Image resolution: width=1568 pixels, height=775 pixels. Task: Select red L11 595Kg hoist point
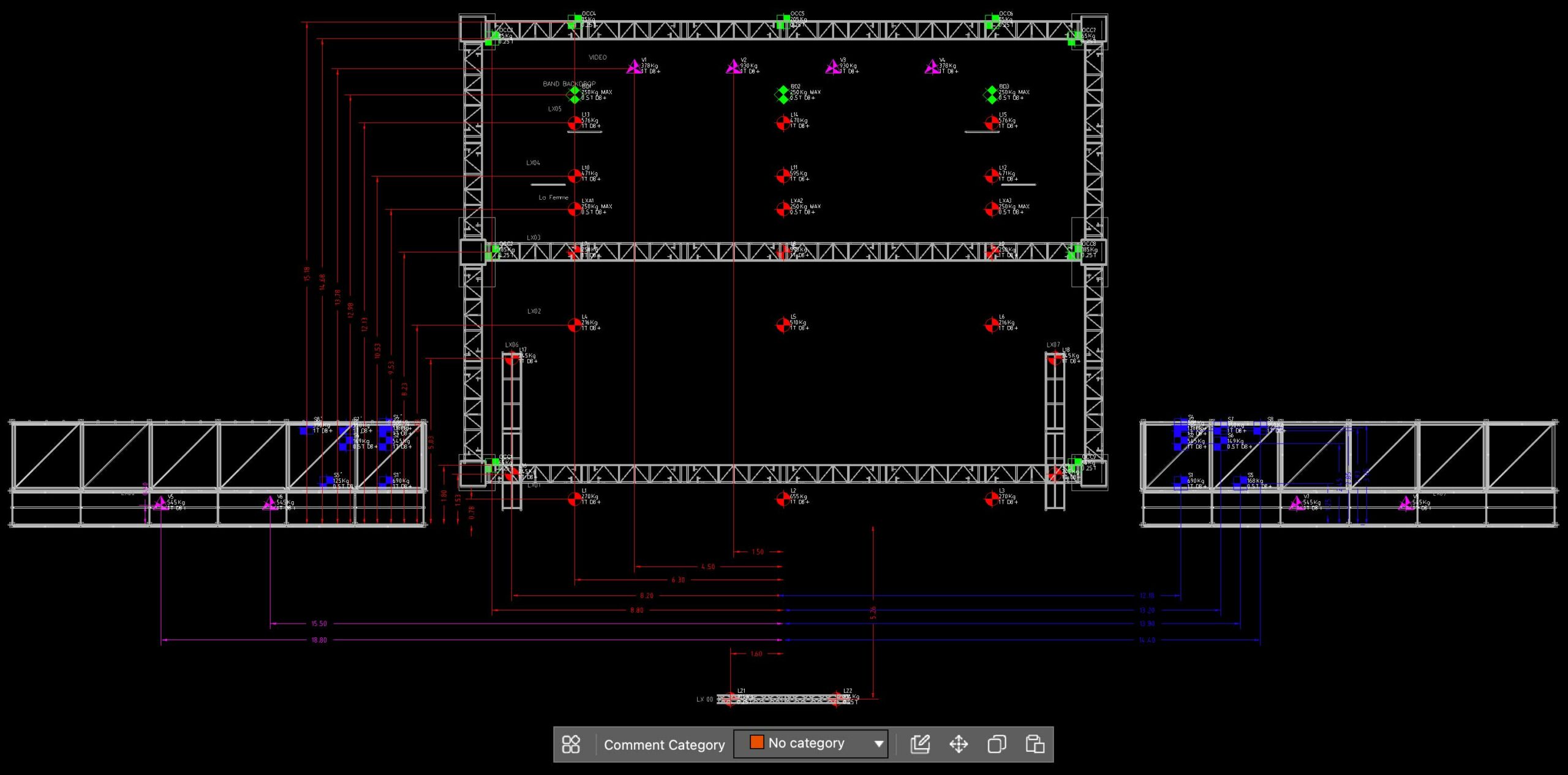(x=783, y=176)
